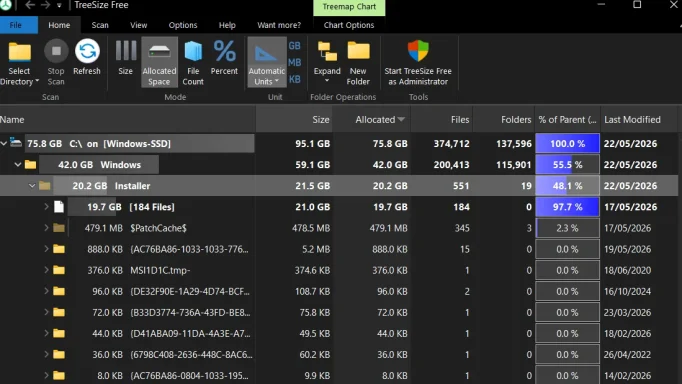
Task: Expand the MSI1D1C.tmp- folder
Action: tap(46, 270)
